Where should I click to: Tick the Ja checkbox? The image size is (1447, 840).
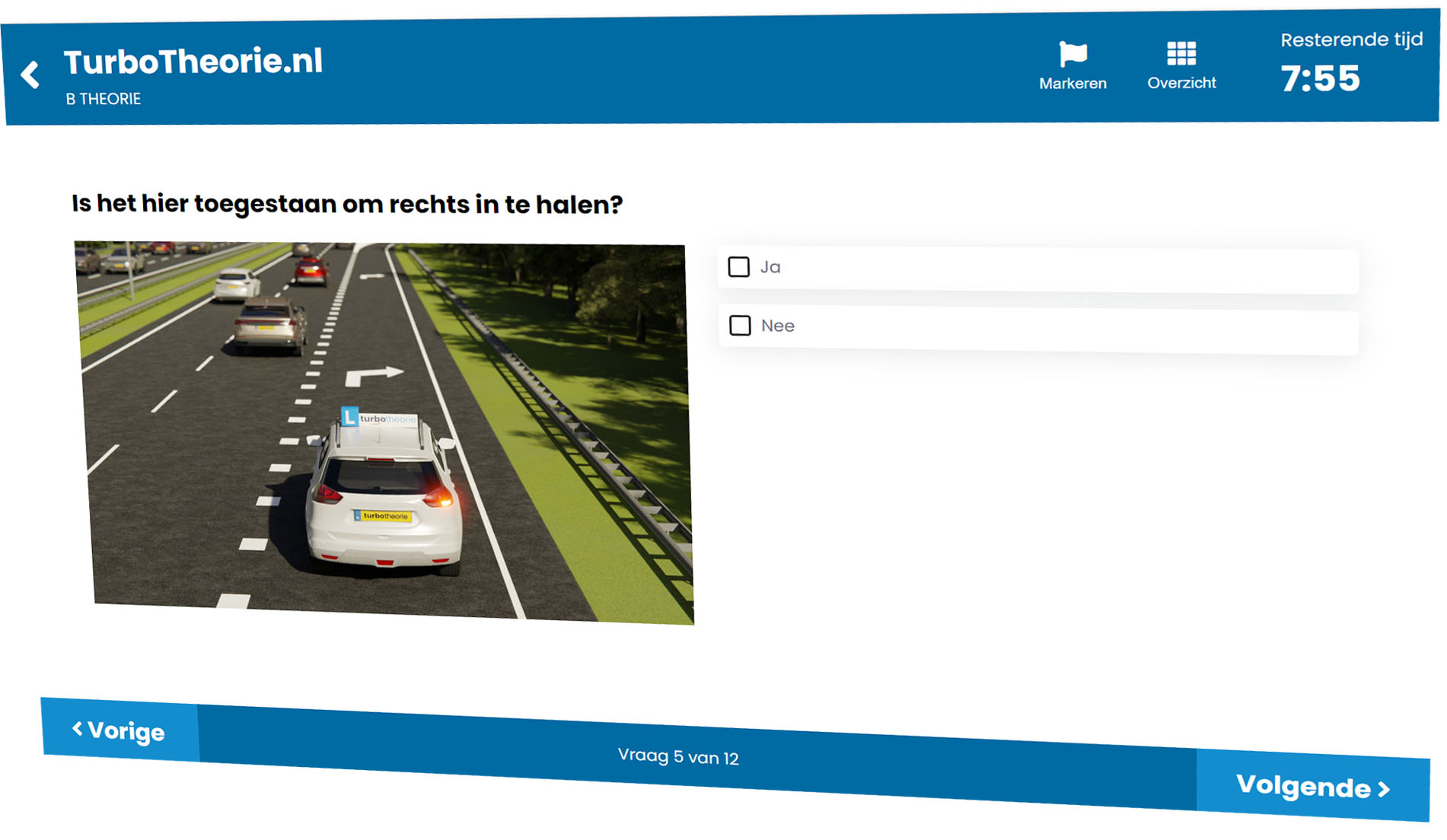738,267
